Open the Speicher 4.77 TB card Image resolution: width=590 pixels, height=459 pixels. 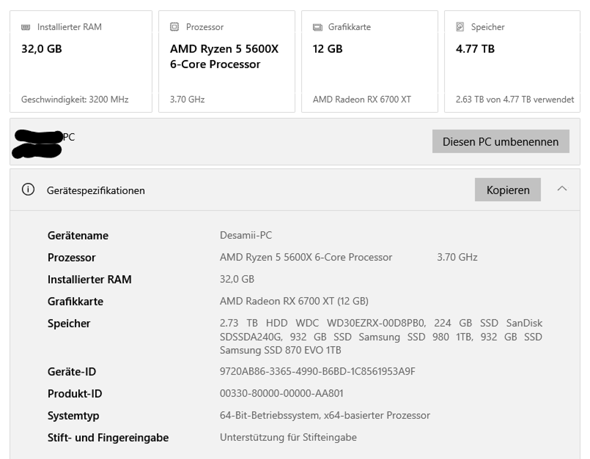[512, 61]
